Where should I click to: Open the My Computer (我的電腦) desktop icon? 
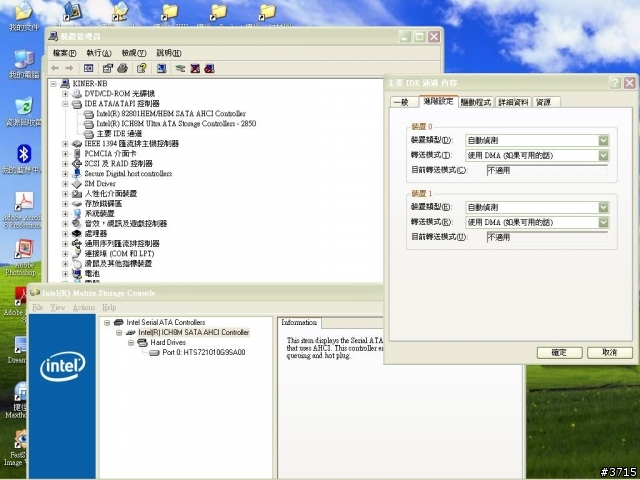pyautogui.click(x=24, y=59)
